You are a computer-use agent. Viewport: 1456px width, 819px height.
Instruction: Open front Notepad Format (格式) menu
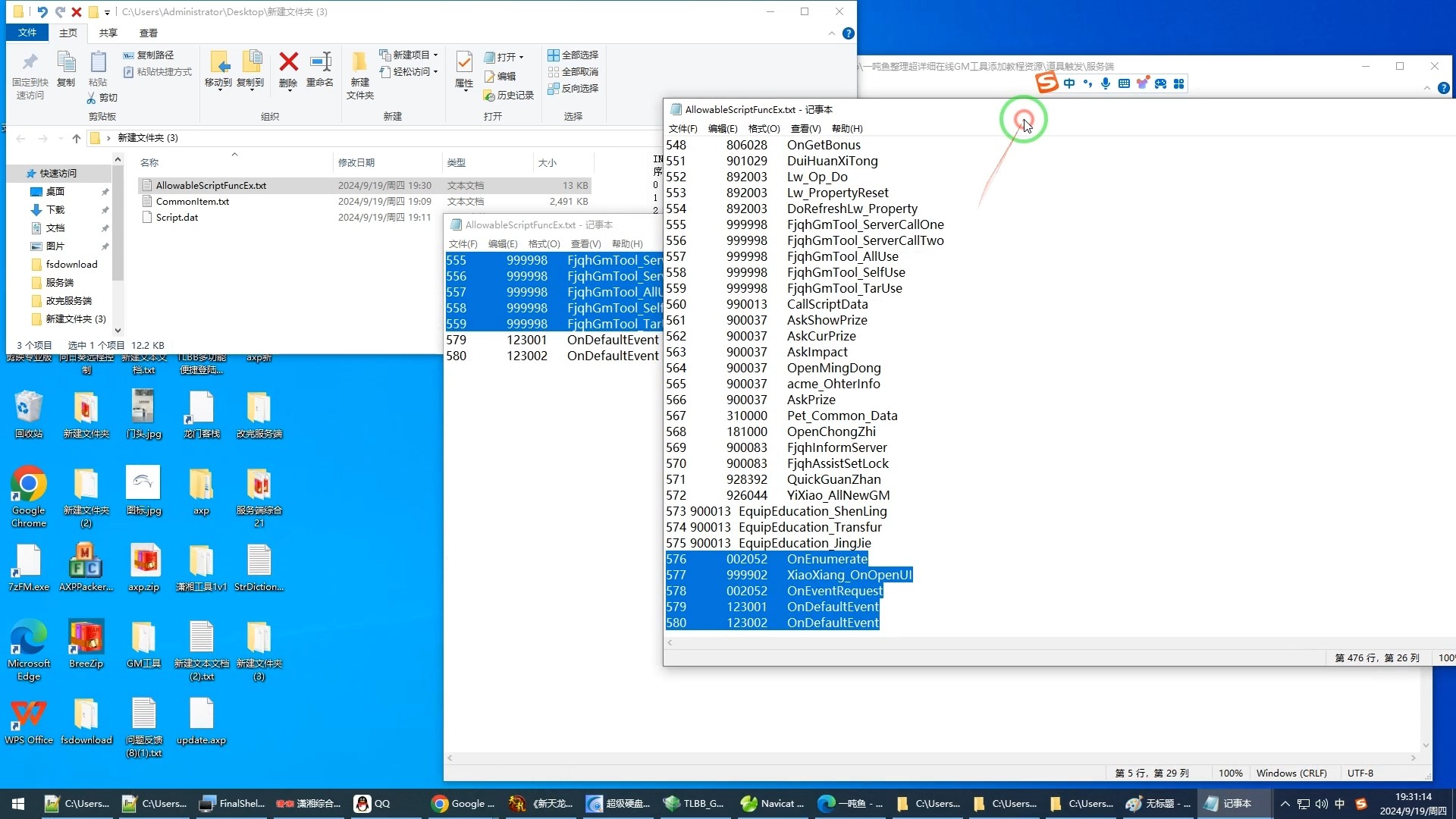764,128
